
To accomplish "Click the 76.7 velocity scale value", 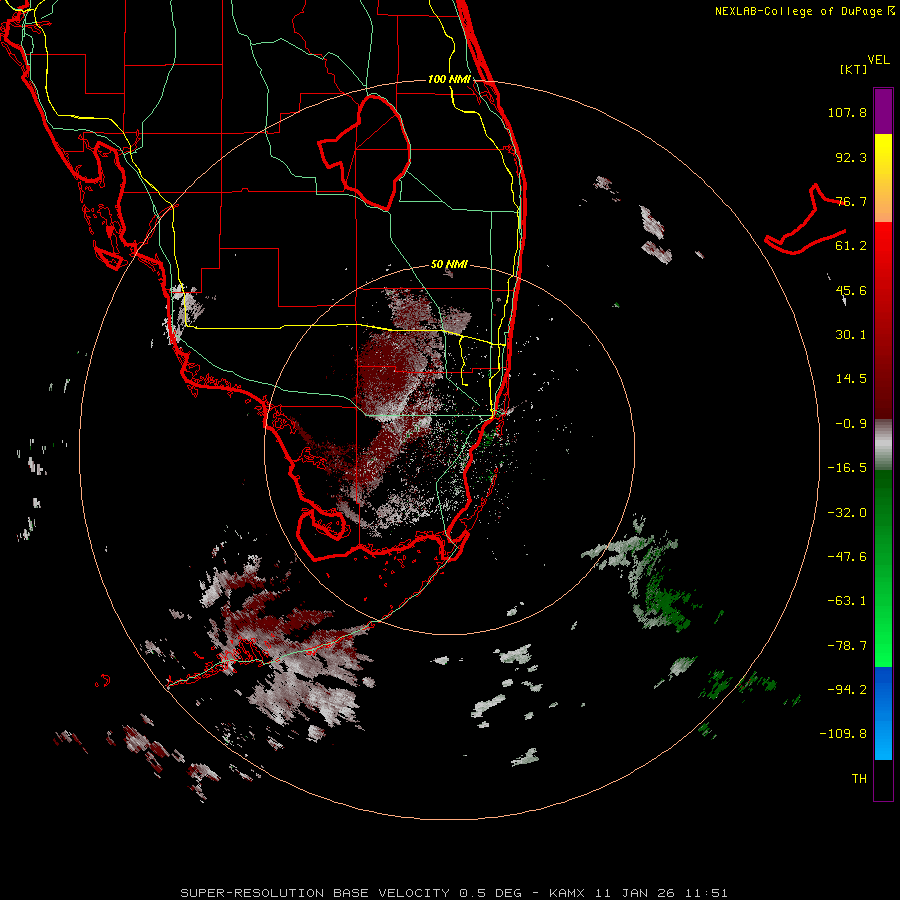I will coord(851,201).
